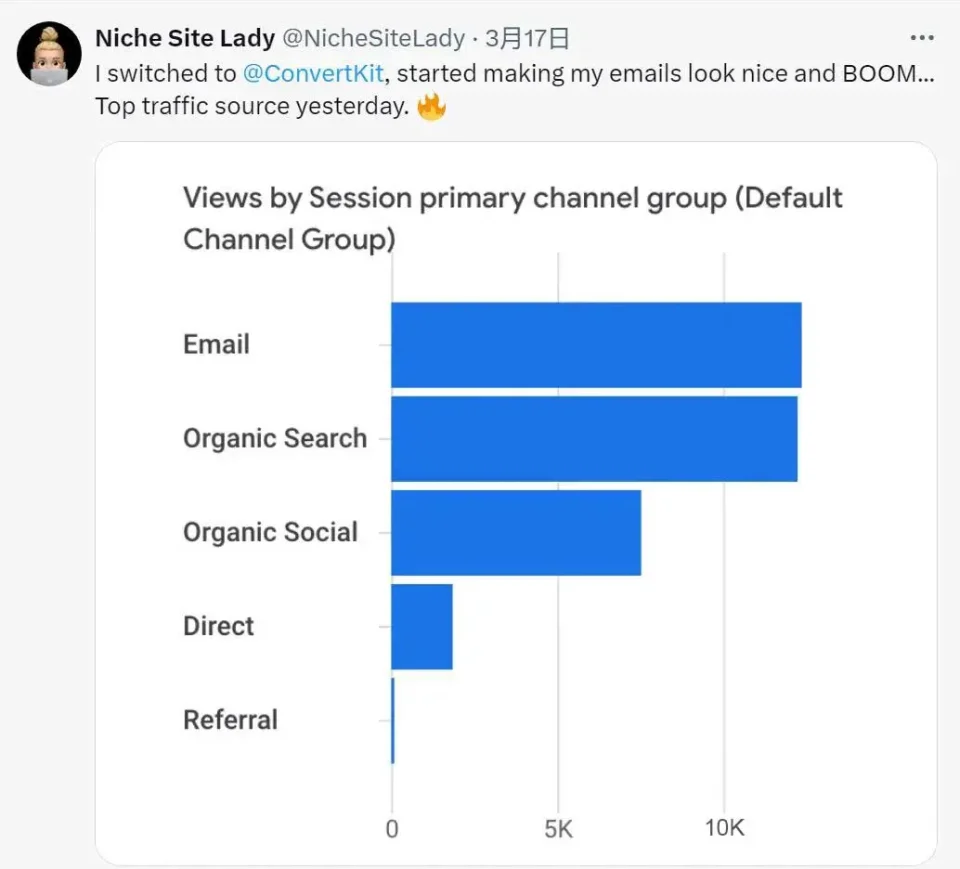Click the Referral axis label

click(x=230, y=720)
